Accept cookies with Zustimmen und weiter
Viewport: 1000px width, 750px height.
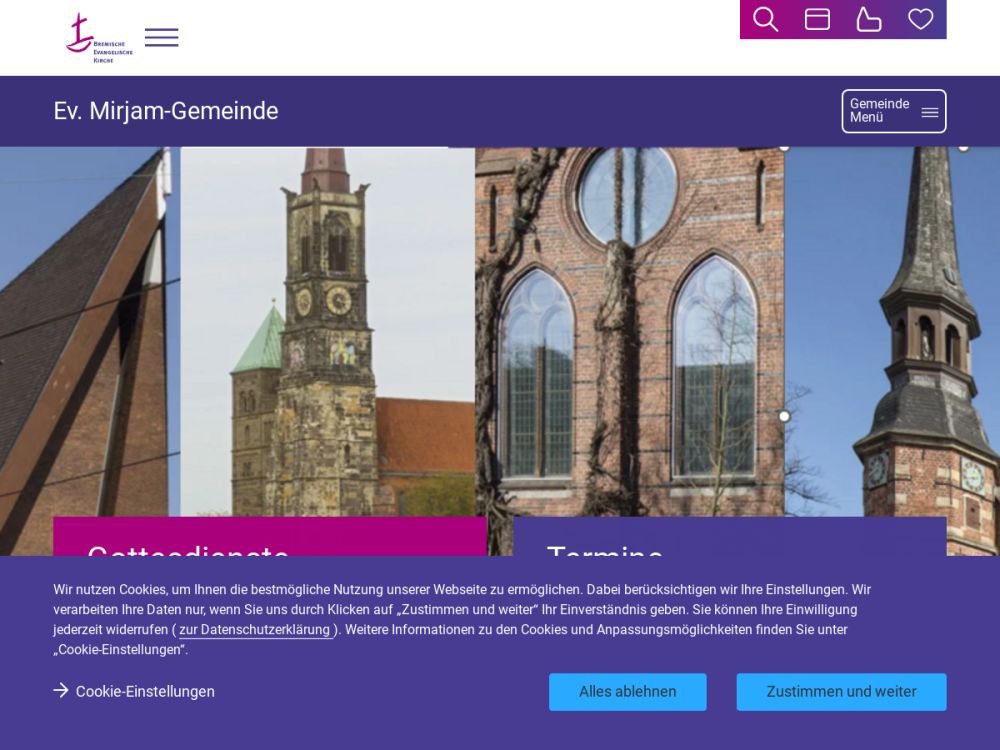point(841,692)
